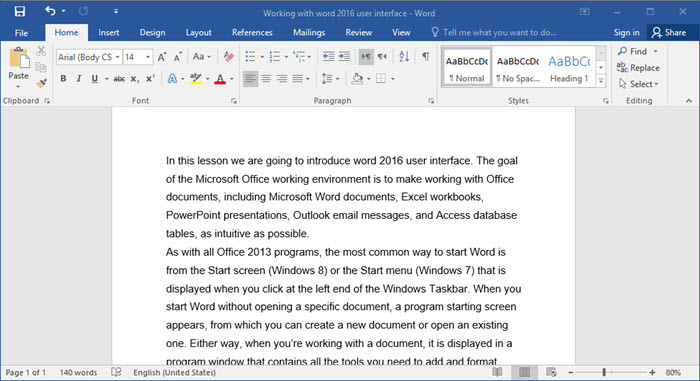Apply strikethrough abc formatting
Viewport: 700px width, 381px height.
point(119,79)
